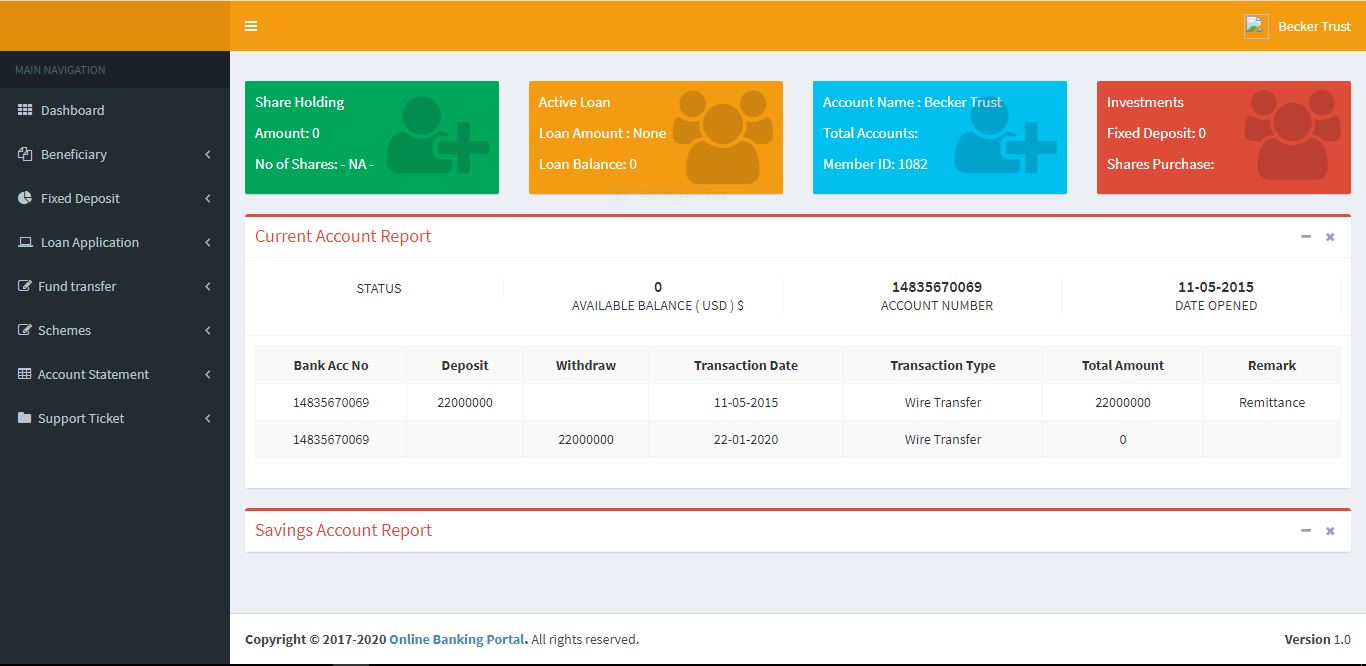The image size is (1366, 666).
Task: Click the Account Statement table icon
Action: pos(25,374)
